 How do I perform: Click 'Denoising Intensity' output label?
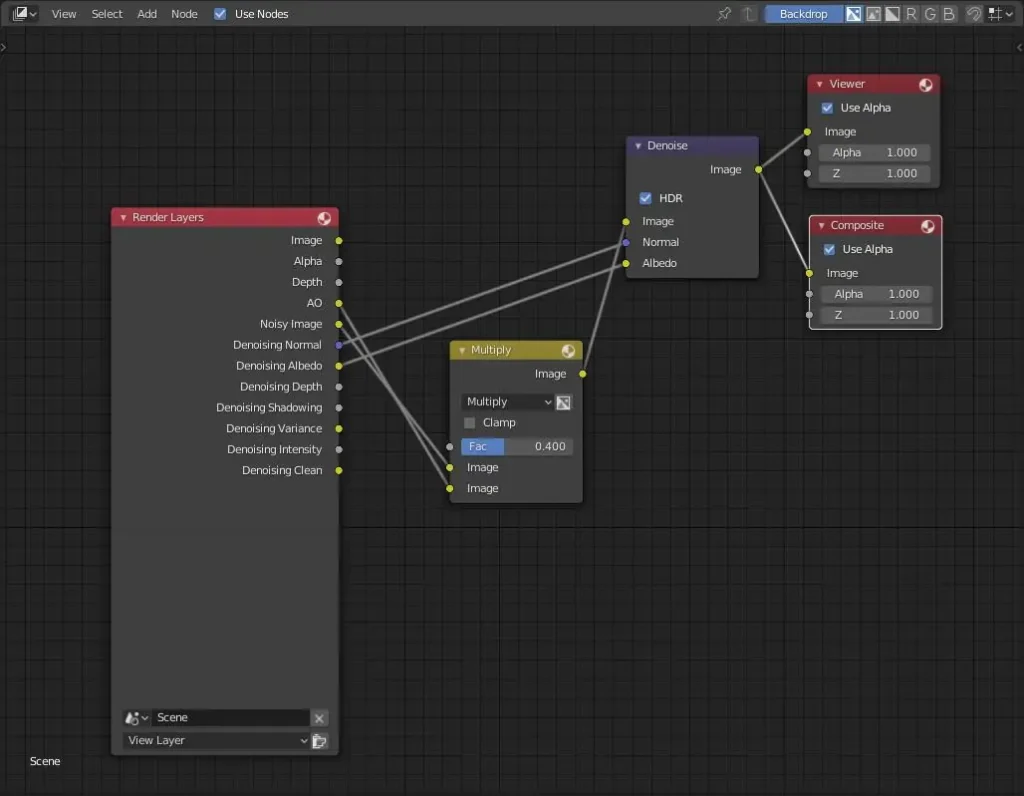pyautogui.click(x=274, y=450)
